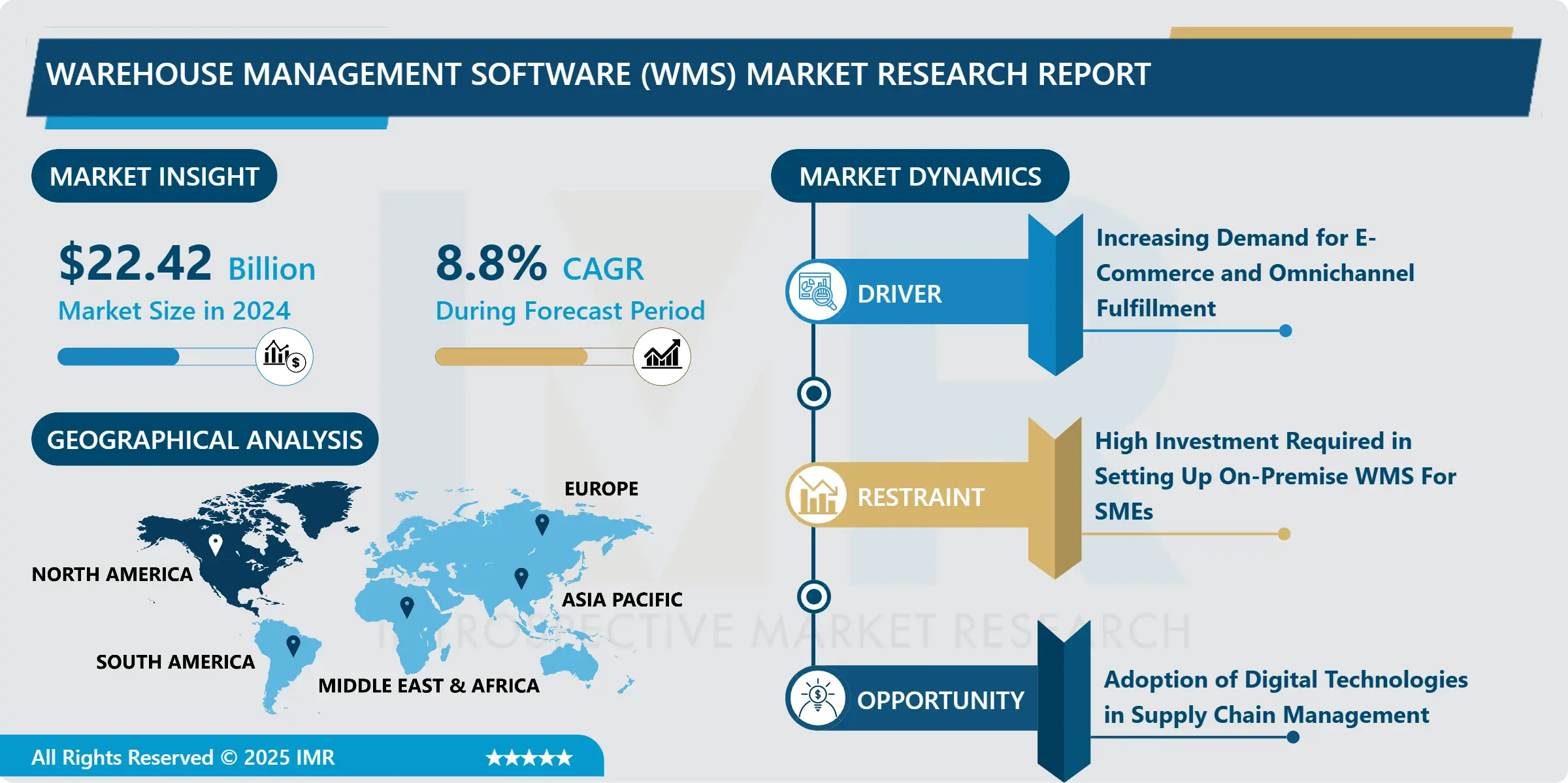Image resolution: width=1568 pixels, height=783 pixels.
Task: Click the bar chart icon next to market size
Action: click(284, 357)
